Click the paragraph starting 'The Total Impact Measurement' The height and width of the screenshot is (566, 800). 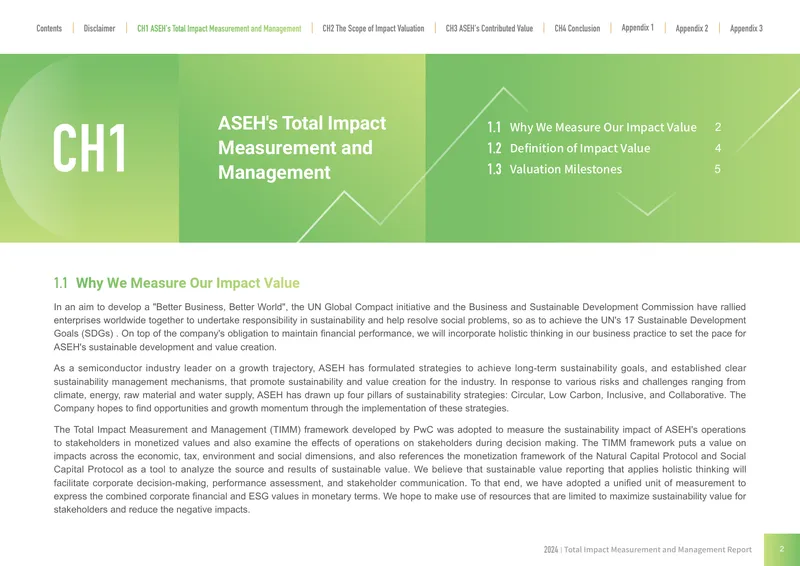[x=399, y=469]
